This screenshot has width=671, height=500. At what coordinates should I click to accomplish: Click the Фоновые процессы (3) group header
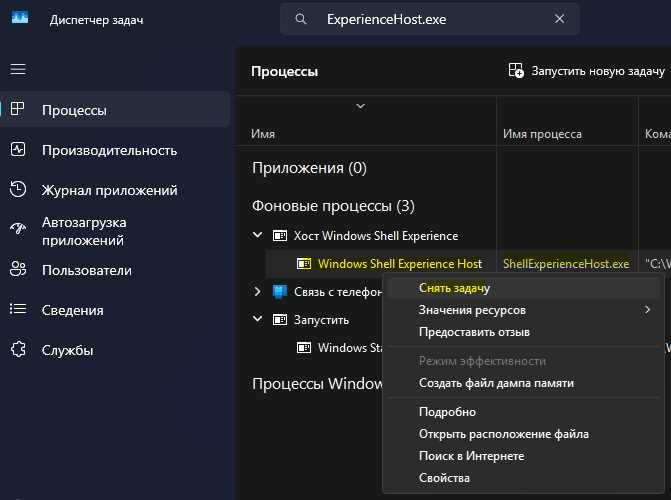pyautogui.click(x=333, y=206)
